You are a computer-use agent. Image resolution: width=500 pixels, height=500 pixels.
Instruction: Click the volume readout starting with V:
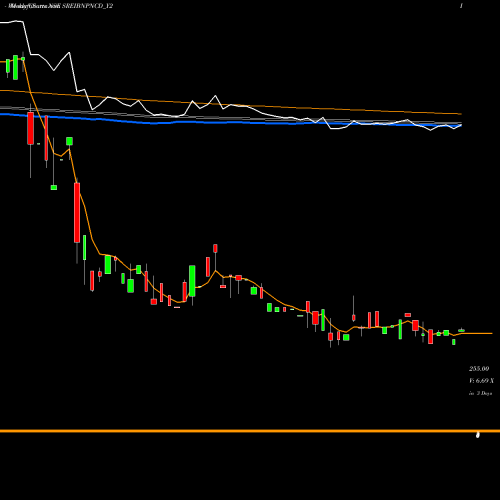pyautogui.click(x=481, y=381)
